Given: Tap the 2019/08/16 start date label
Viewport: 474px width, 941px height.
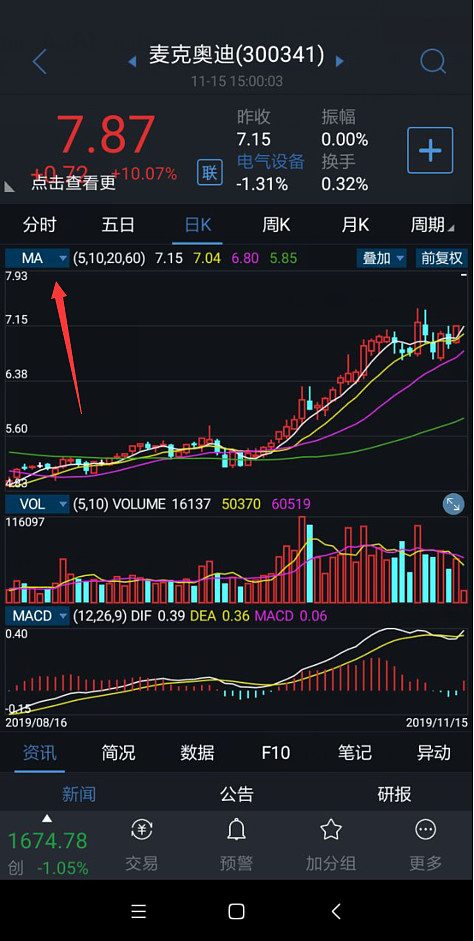Looking at the screenshot, I should tap(36, 722).
